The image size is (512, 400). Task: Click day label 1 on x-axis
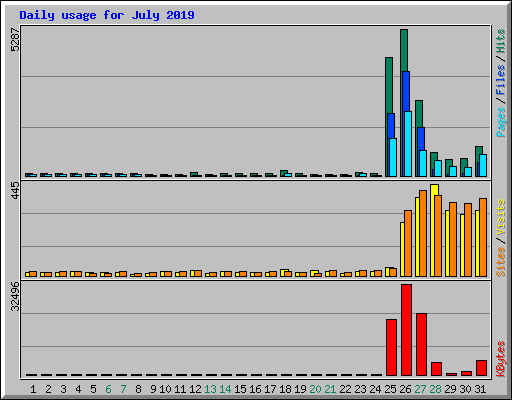(33, 389)
